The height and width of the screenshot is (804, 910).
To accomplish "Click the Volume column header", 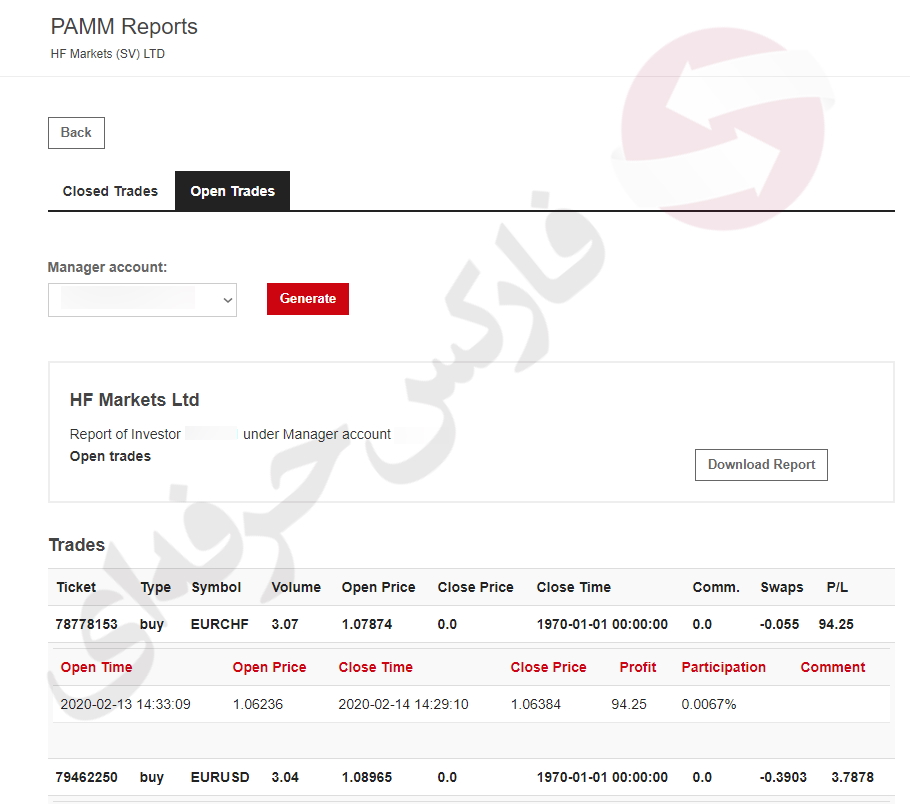I will pyautogui.click(x=296, y=587).
